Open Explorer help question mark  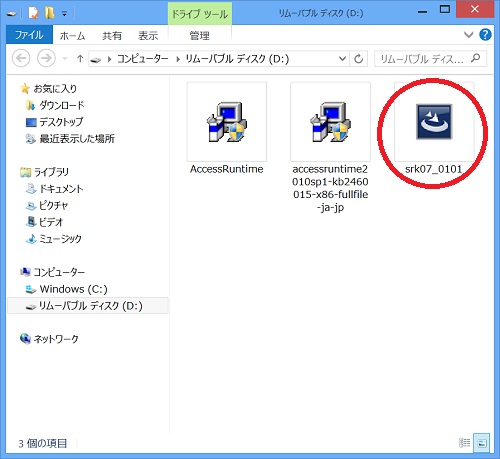tap(485, 35)
